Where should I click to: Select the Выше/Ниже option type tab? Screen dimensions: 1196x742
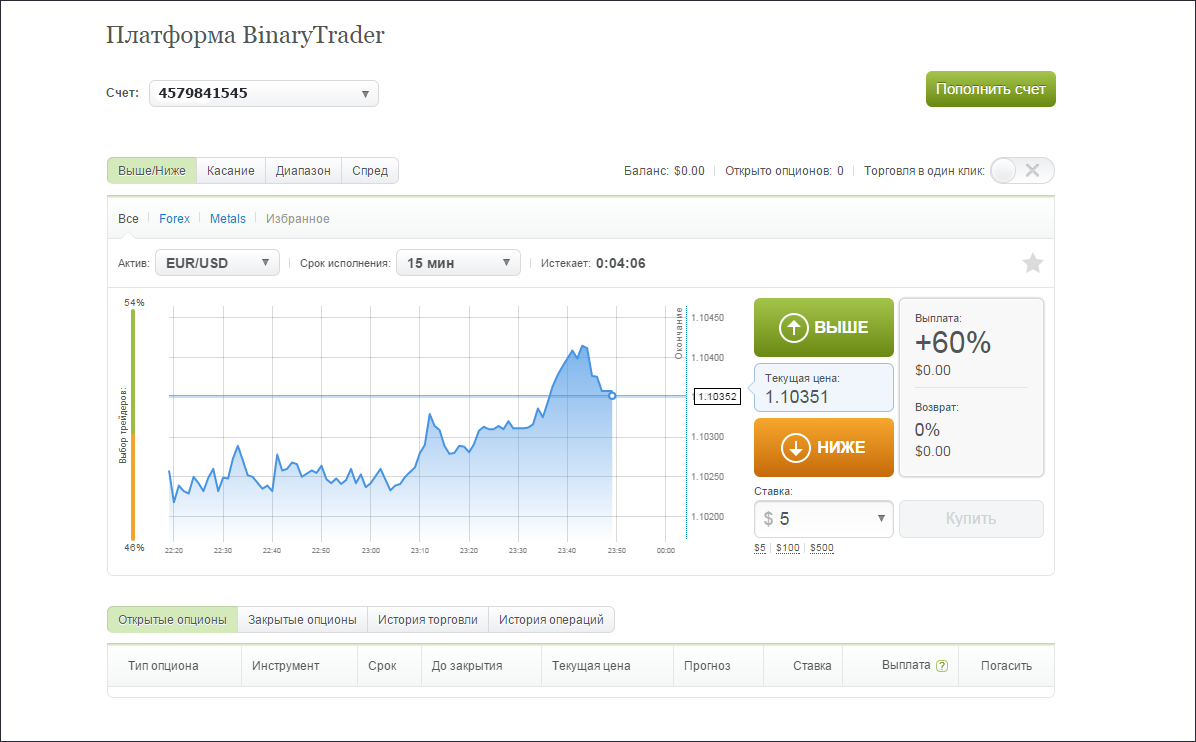click(x=152, y=171)
